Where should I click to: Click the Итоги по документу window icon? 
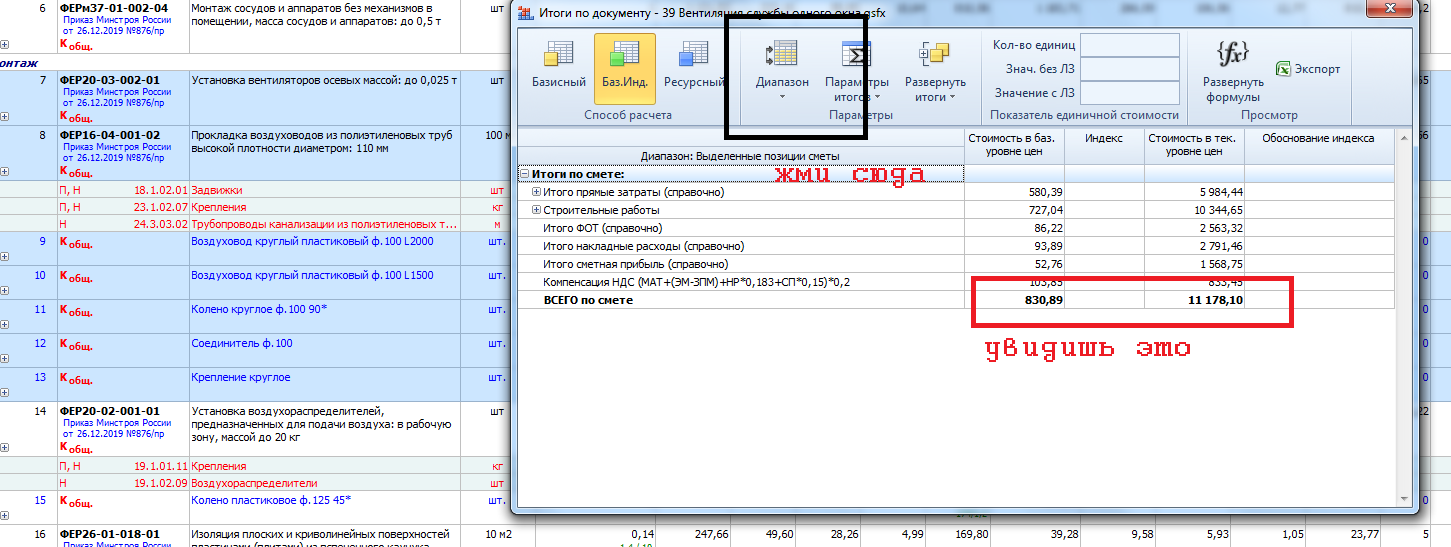coord(526,13)
